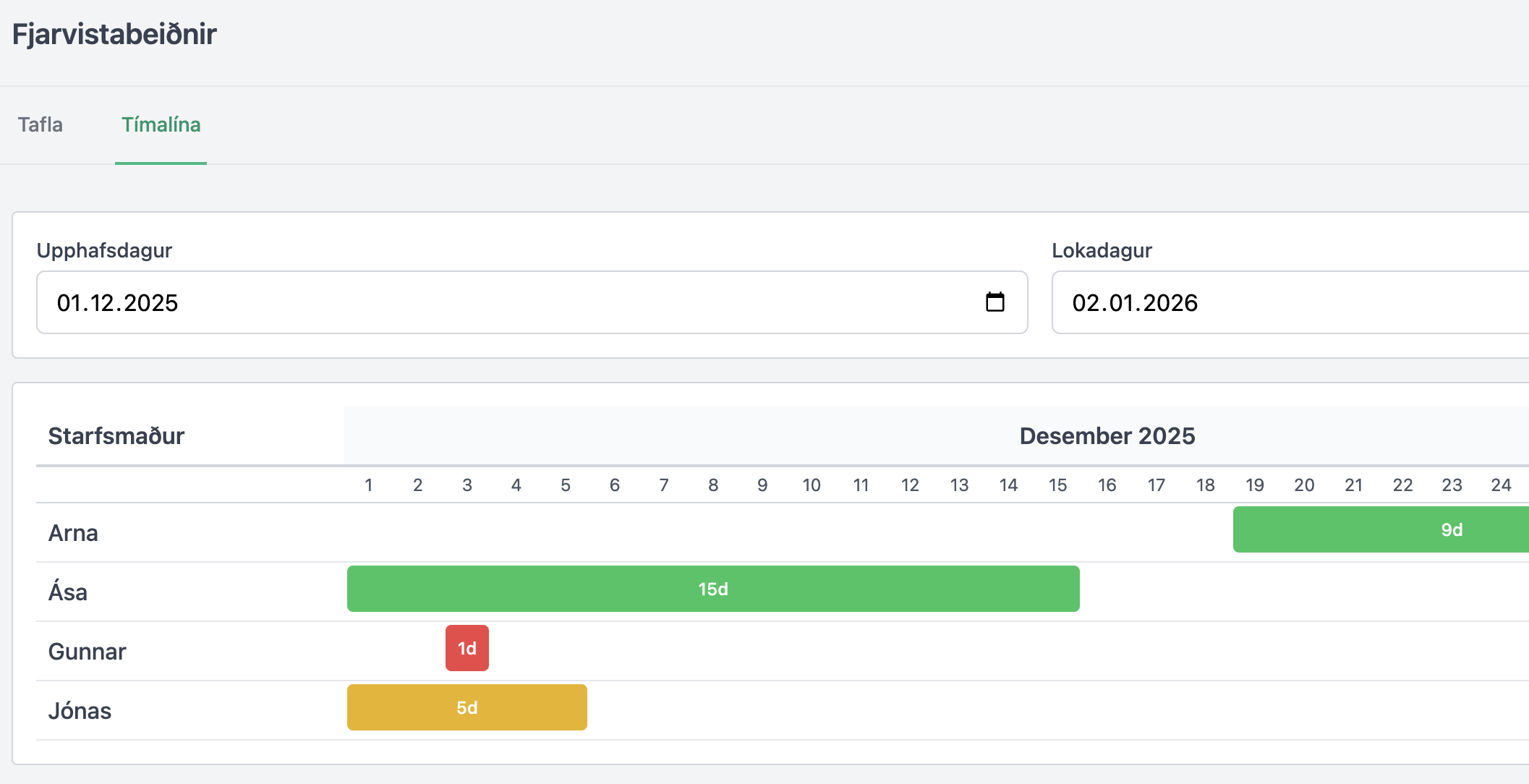Viewport: 1529px width, 784px height.
Task: Click the Upphafsdagur date field
Action: [506, 302]
